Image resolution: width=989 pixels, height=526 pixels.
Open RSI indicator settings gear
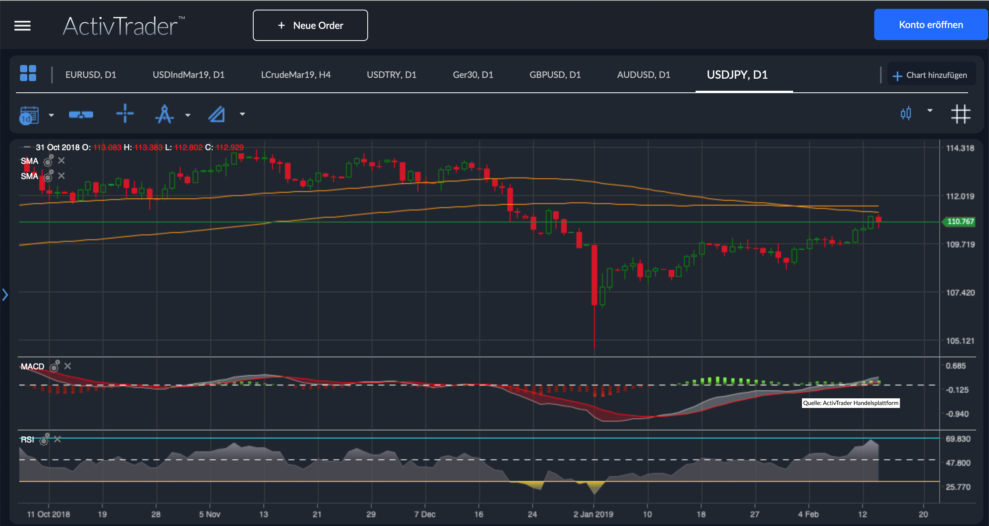point(44,440)
